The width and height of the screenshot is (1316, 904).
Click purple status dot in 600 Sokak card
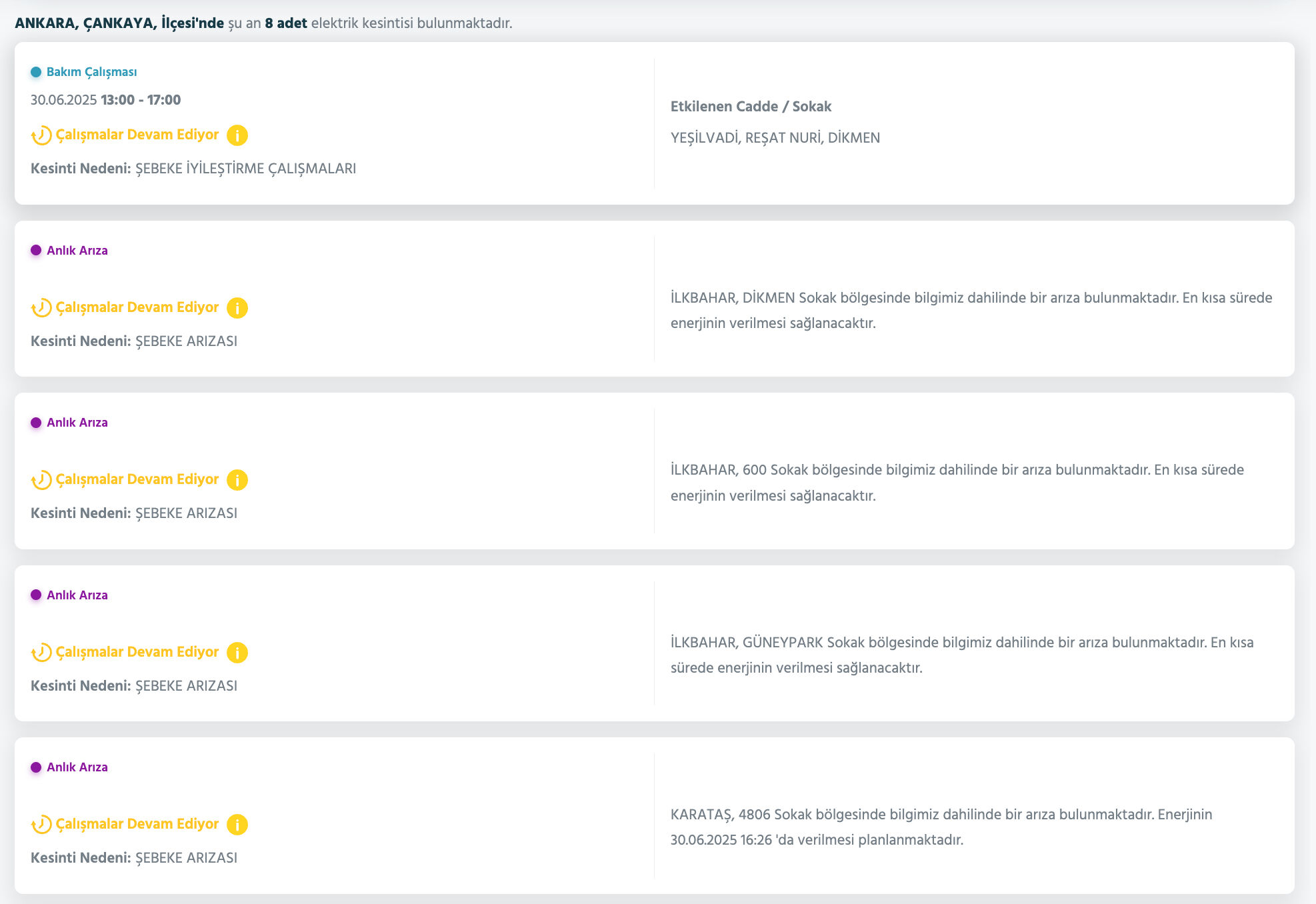point(36,423)
